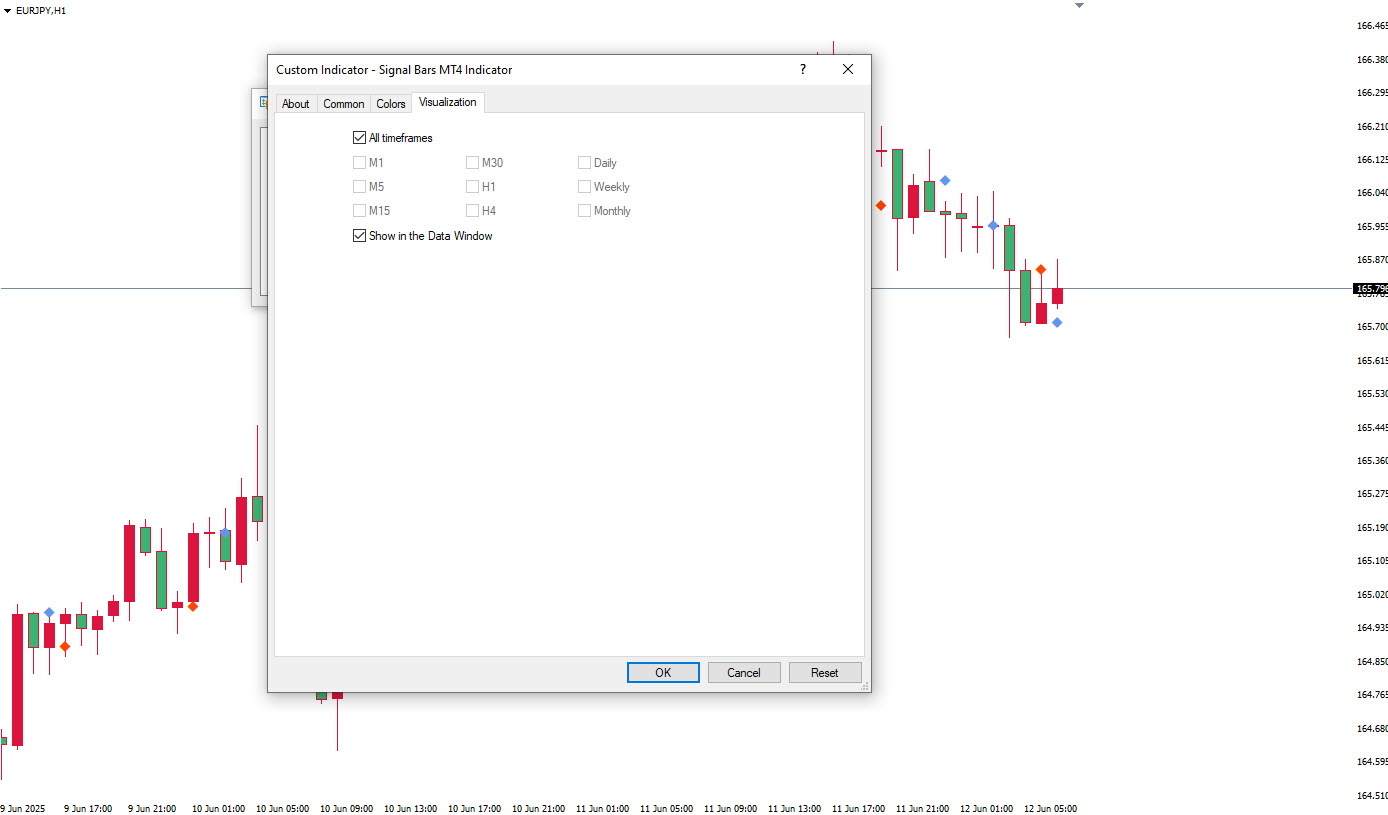Click the gray chart shift triangle marker
Image resolution: width=1388 pixels, height=815 pixels.
click(x=1079, y=5)
